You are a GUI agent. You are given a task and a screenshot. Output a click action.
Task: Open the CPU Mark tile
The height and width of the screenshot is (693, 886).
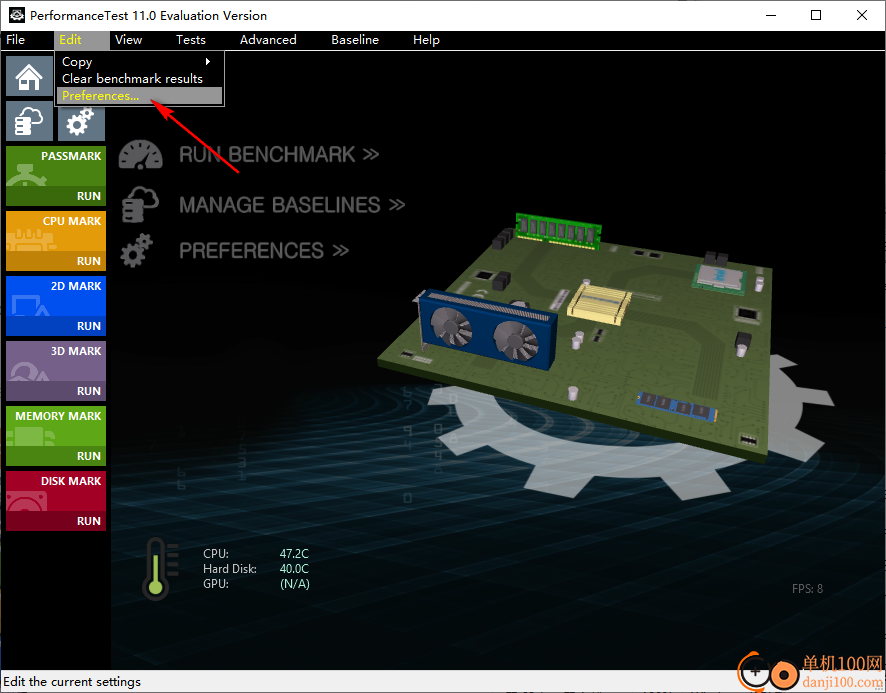tap(56, 231)
